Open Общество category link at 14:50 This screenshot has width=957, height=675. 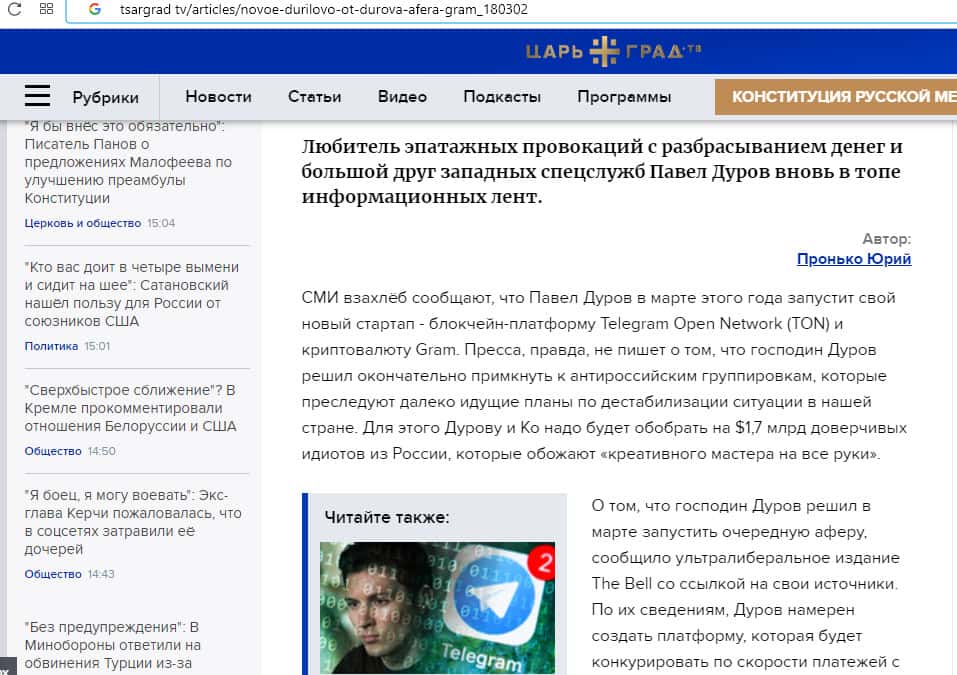click(x=53, y=451)
